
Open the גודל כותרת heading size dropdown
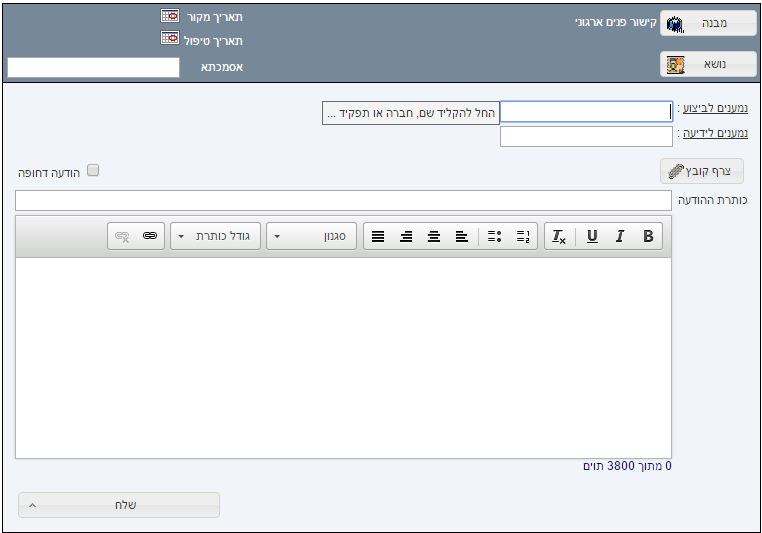click(x=215, y=237)
